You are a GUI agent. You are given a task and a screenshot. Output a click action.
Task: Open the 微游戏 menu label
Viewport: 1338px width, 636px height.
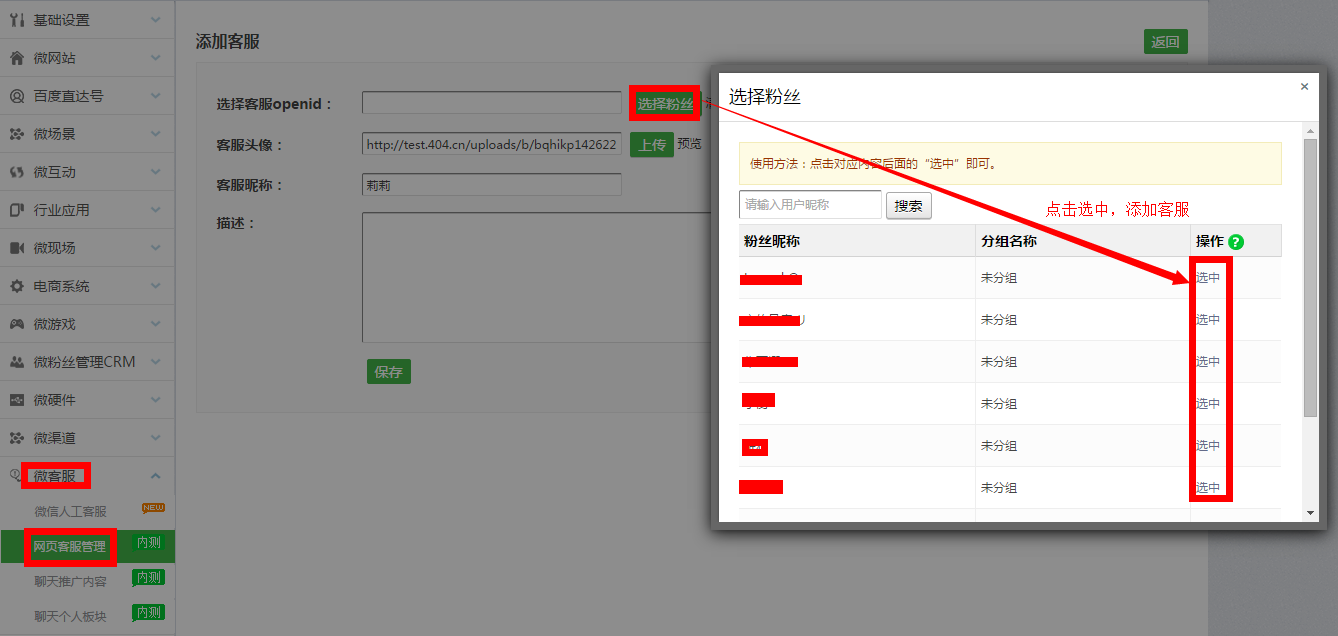pos(54,324)
